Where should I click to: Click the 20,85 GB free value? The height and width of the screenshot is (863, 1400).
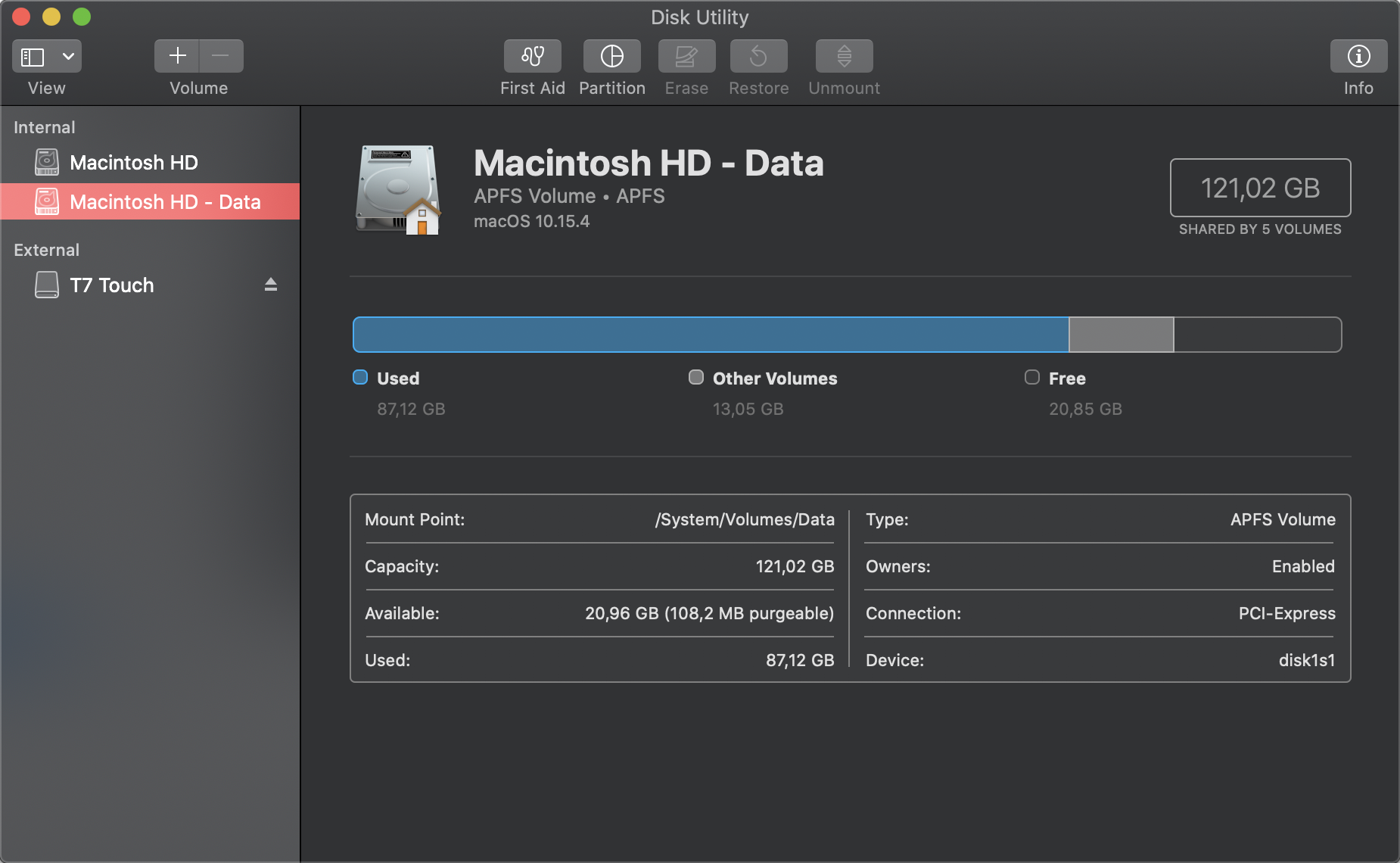[x=1085, y=409]
